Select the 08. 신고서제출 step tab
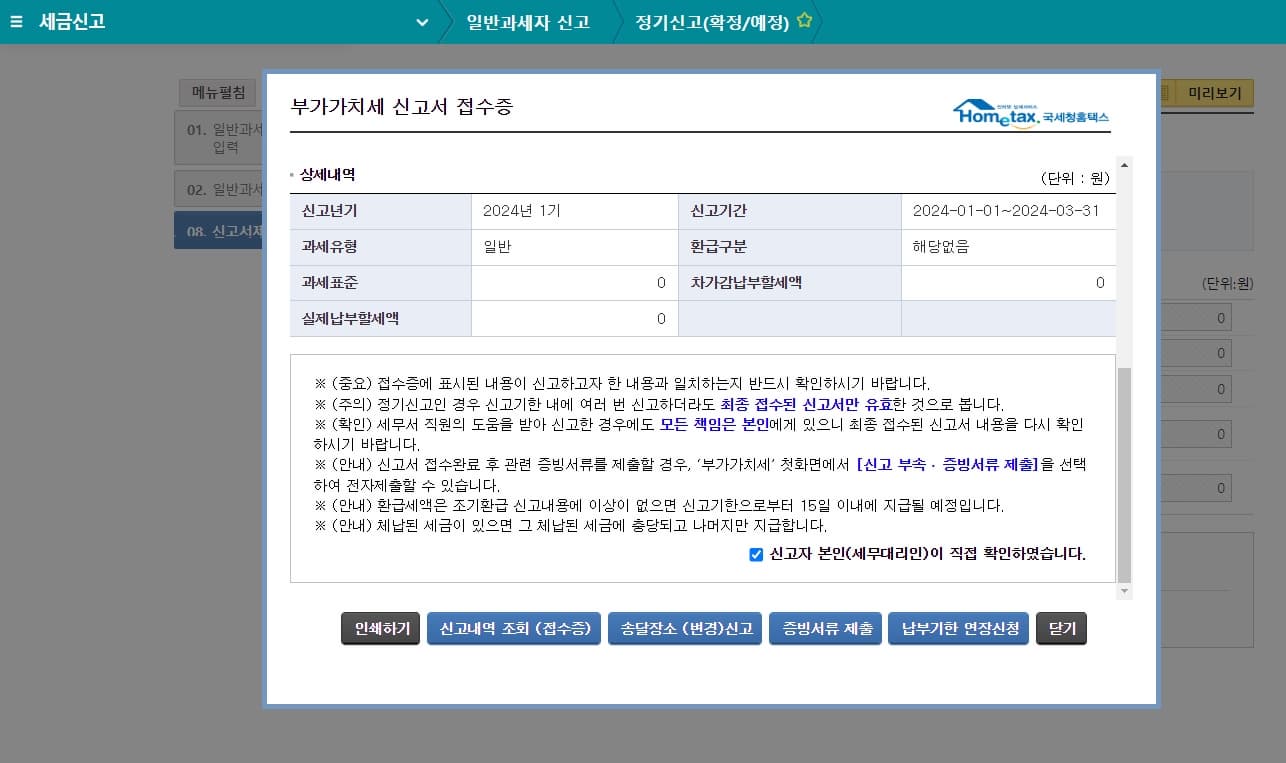The height and width of the screenshot is (763, 1286). pyautogui.click(x=219, y=231)
